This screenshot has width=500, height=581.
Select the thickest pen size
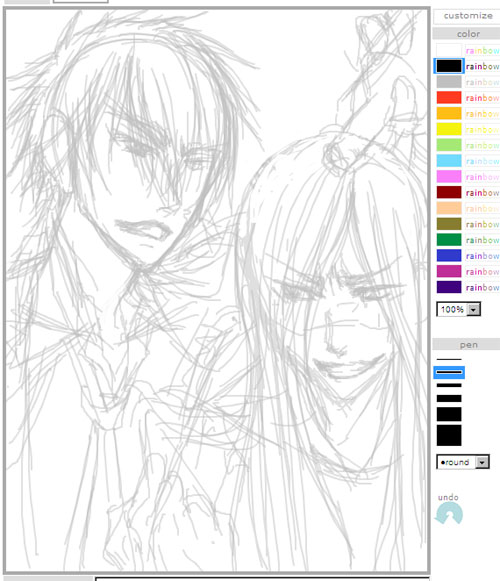click(x=449, y=435)
